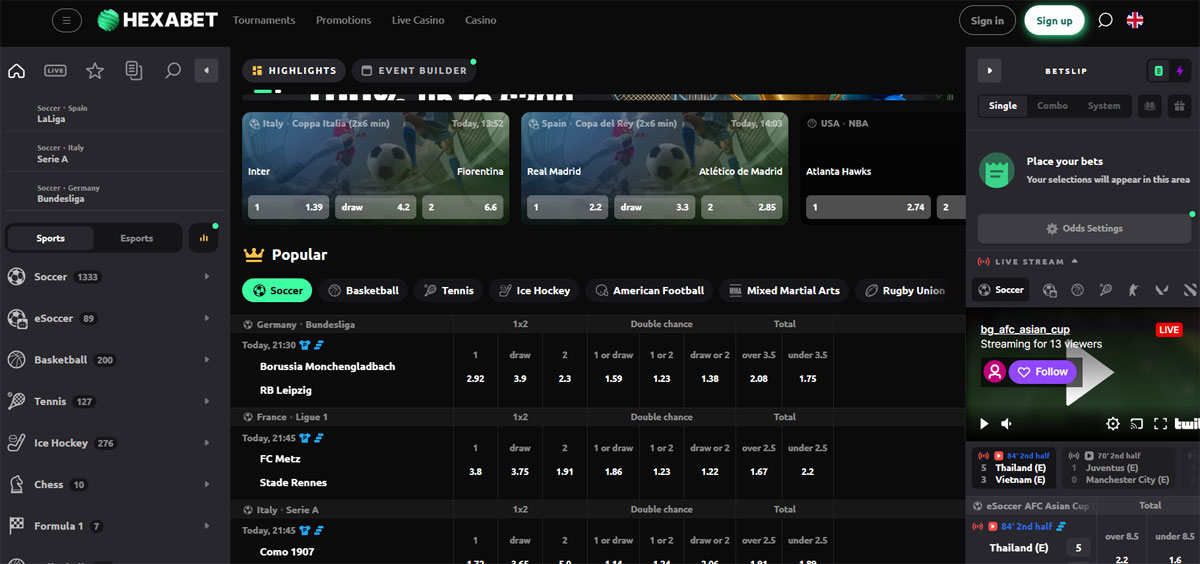Click the Sign up button
This screenshot has height=564, width=1200.
point(1054,21)
